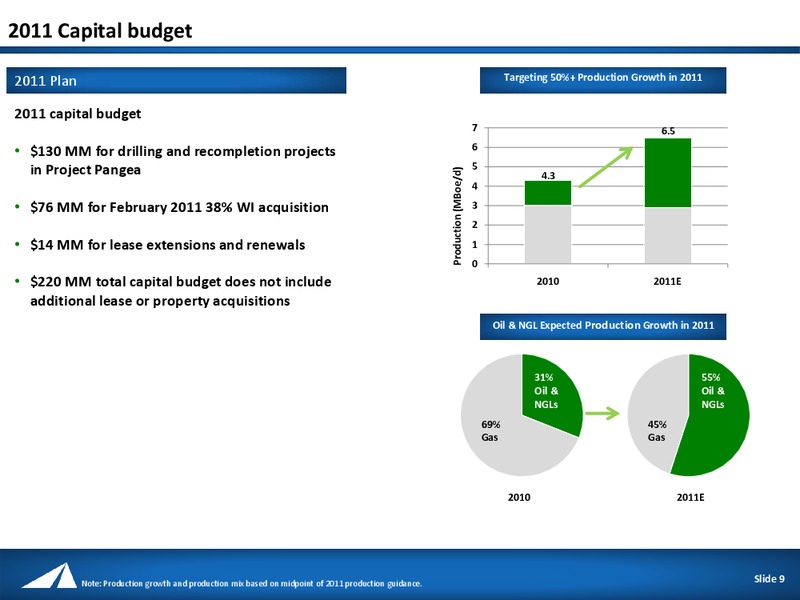Click the gray segment of the 2010 bar
The height and width of the screenshot is (600, 800).
[548, 235]
